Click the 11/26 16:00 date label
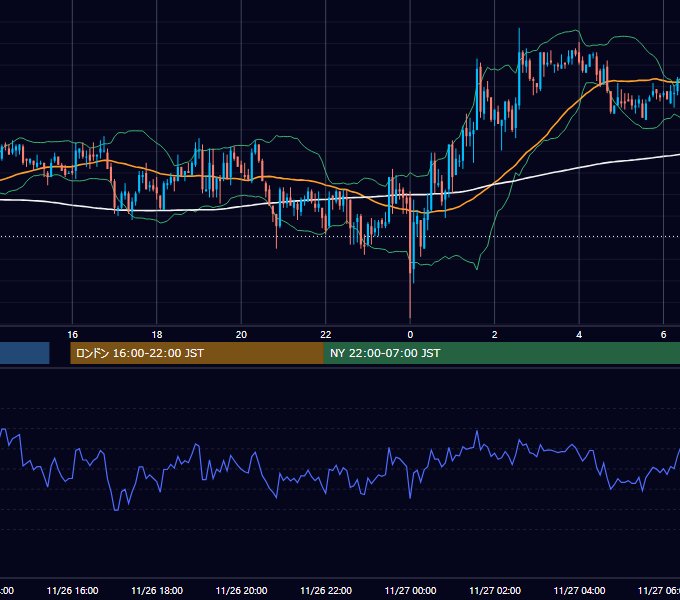 (72, 590)
